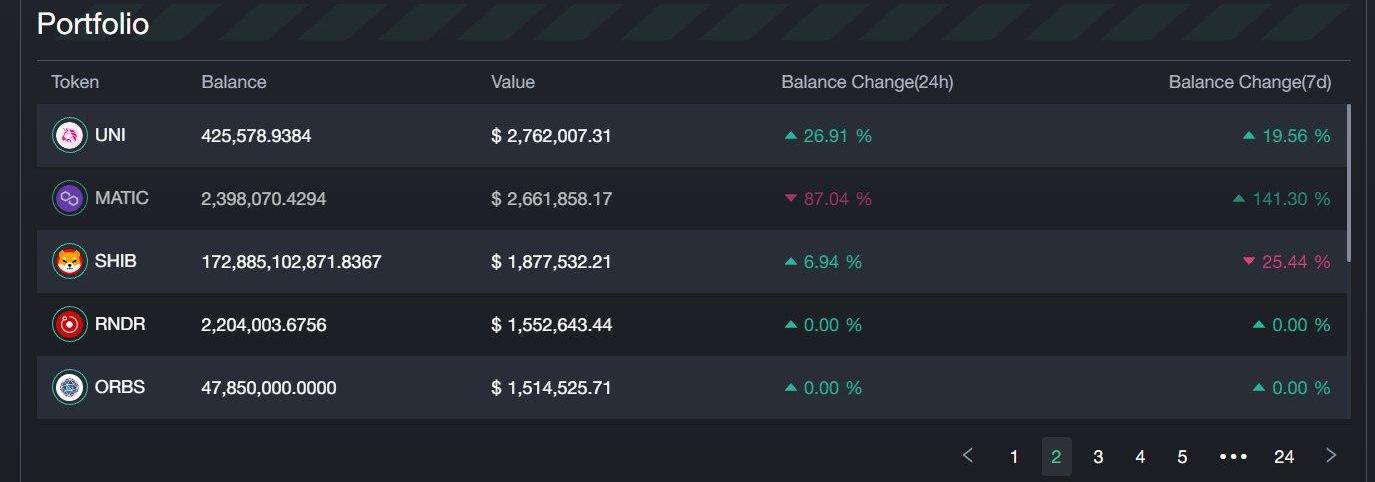Click ORBS value $ 1,514,525.71
The height and width of the screenshot is (482, 1375).
tap(552, 388)
